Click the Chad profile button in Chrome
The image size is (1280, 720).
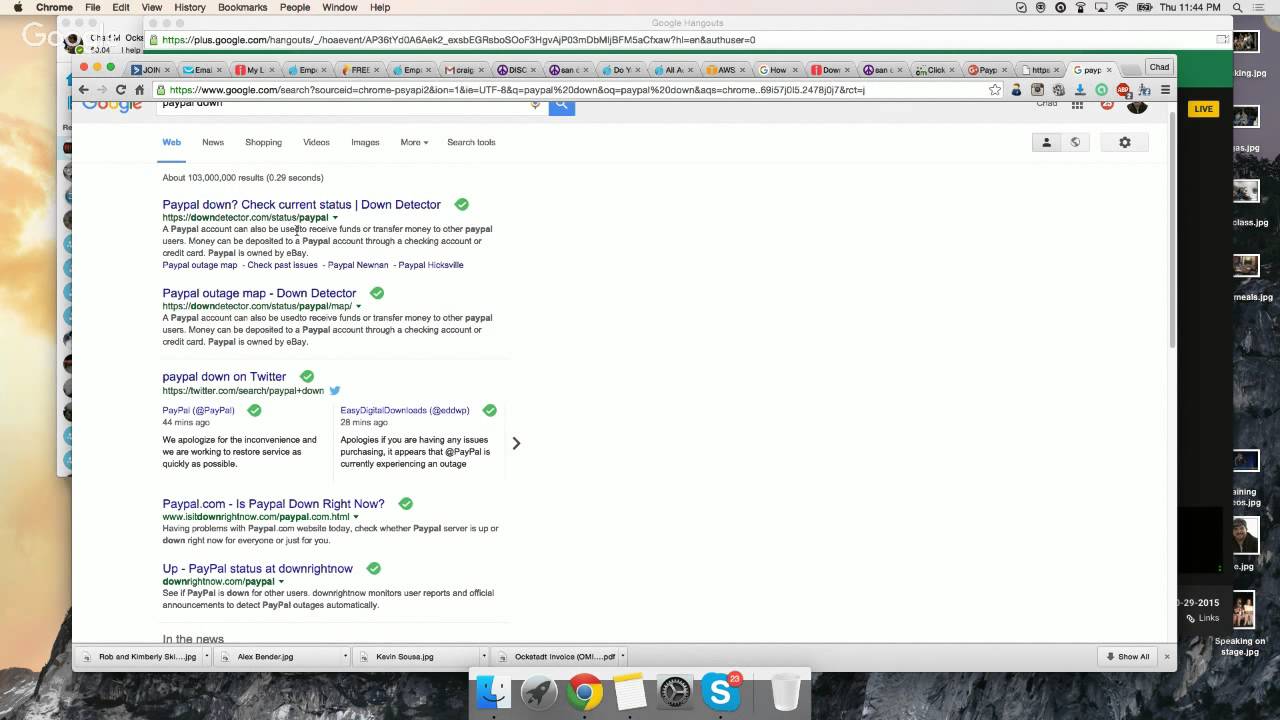click(1159, 67)
